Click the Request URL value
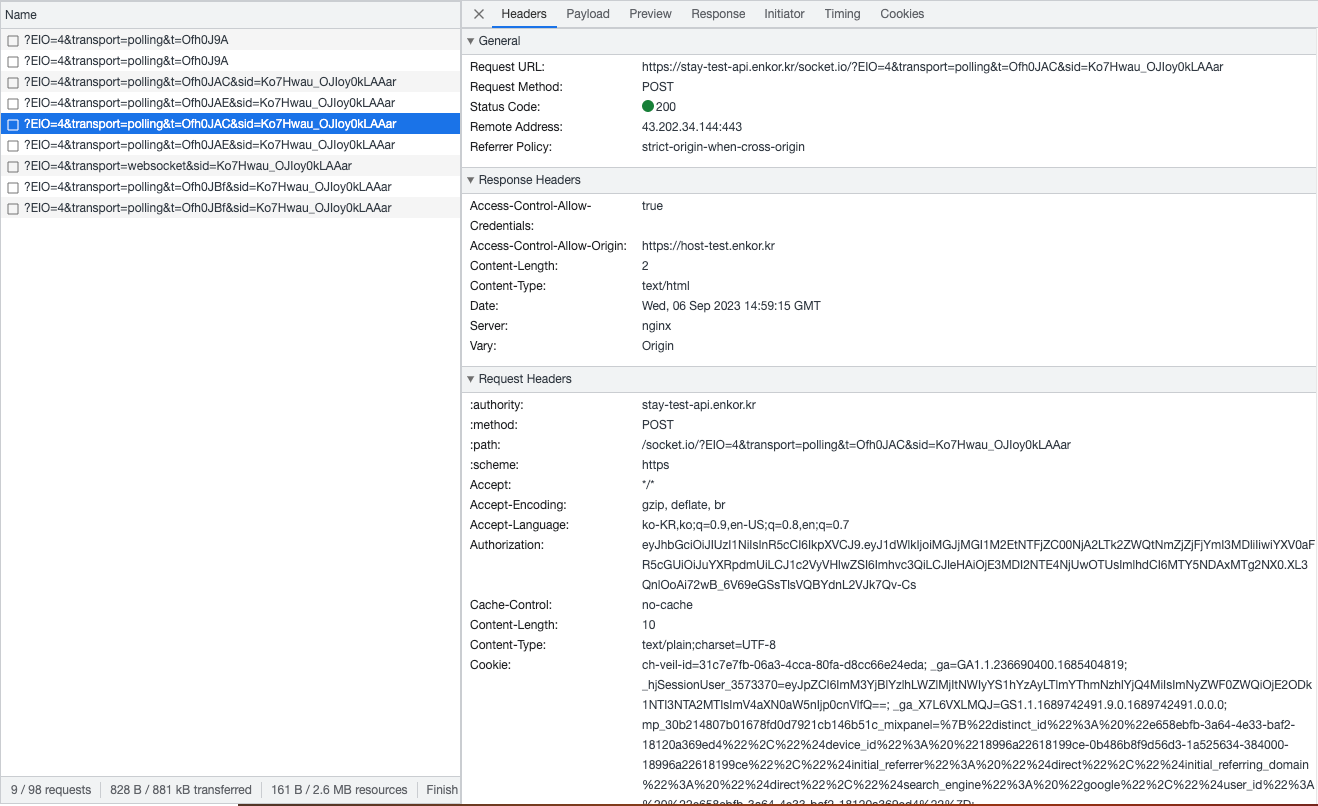This screenshot has height=806, width=1318. click(932, 67)
